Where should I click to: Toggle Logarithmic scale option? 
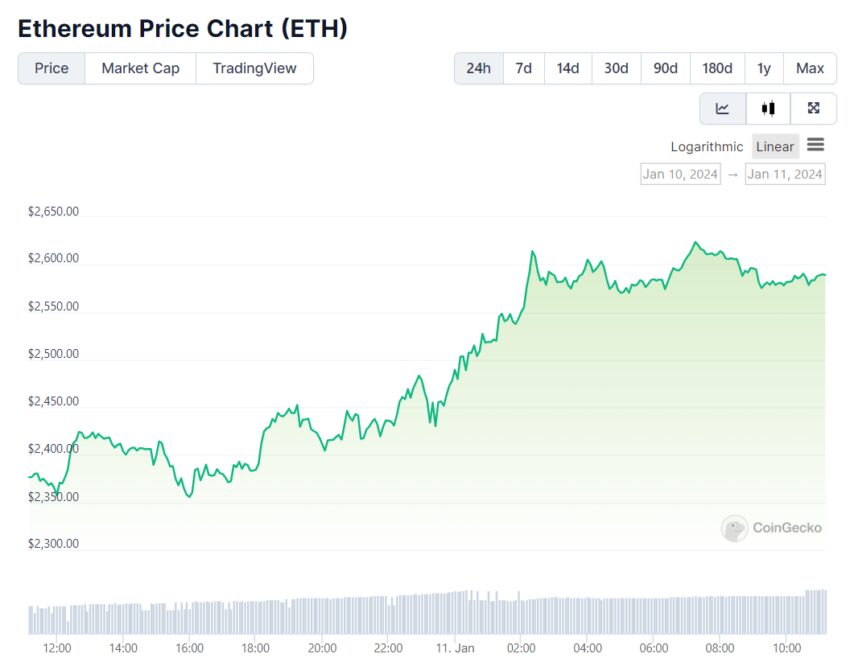tap(707, 147)
